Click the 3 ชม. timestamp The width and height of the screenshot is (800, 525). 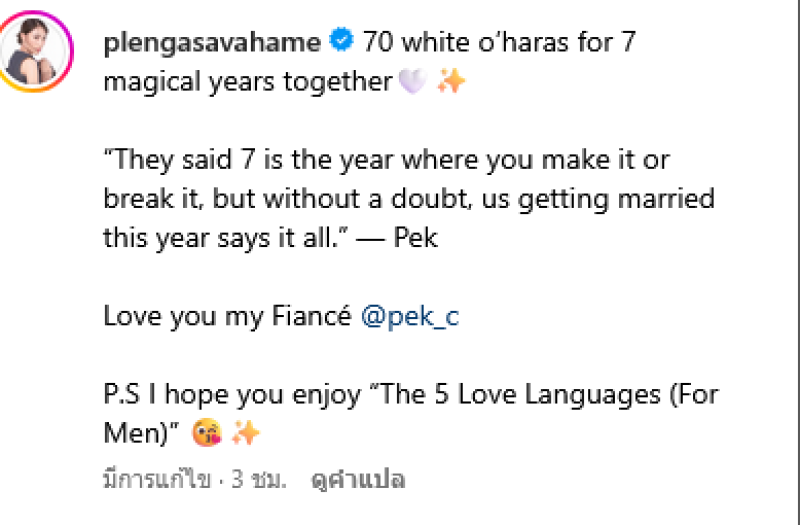(x=258, y=481)
